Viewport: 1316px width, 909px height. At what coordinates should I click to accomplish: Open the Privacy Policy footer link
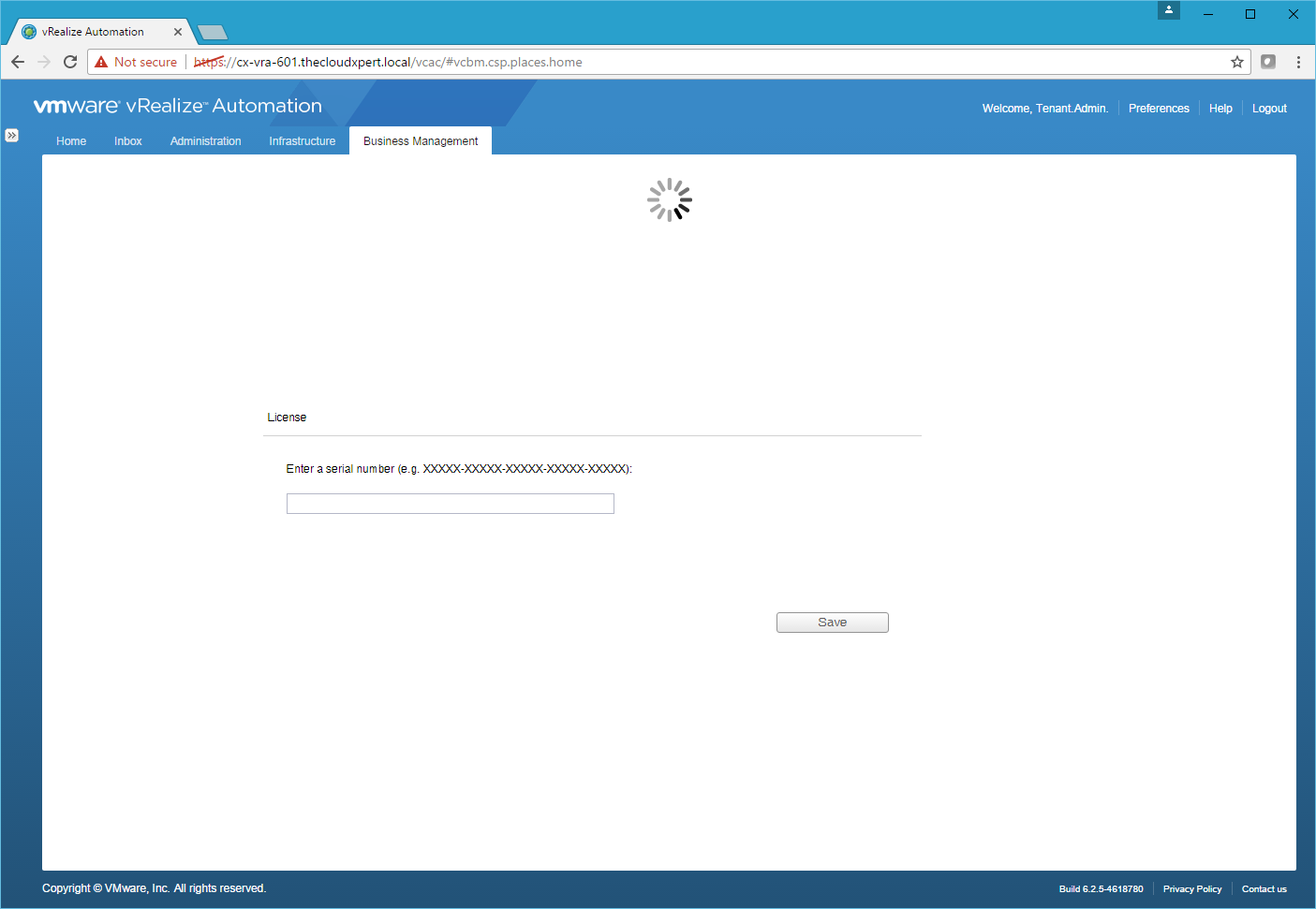pos(1191,889)
